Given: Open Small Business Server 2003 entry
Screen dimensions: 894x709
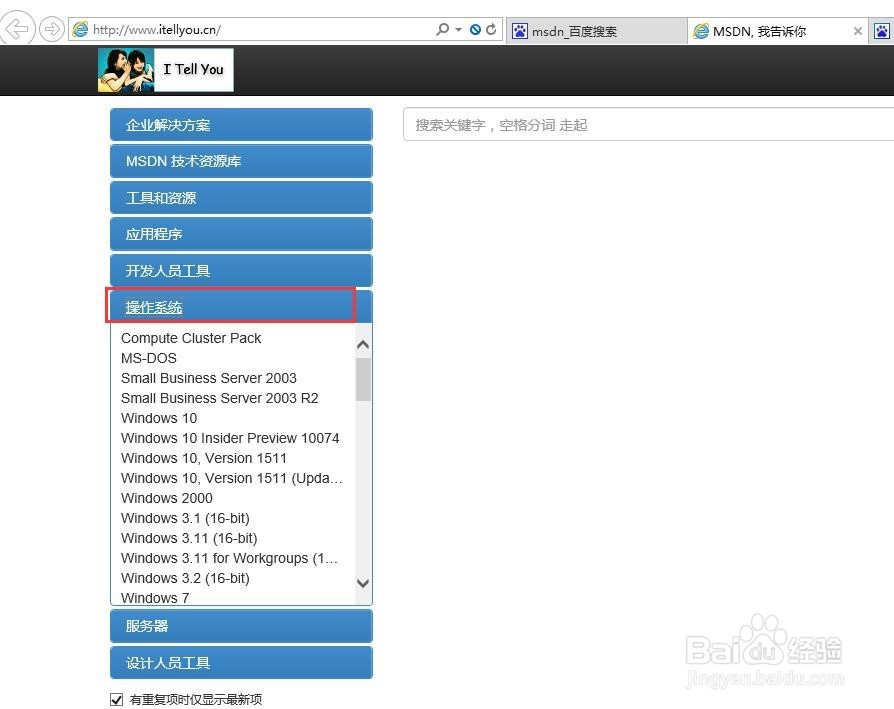Looking at the screenshot, I should pos(209,378).
